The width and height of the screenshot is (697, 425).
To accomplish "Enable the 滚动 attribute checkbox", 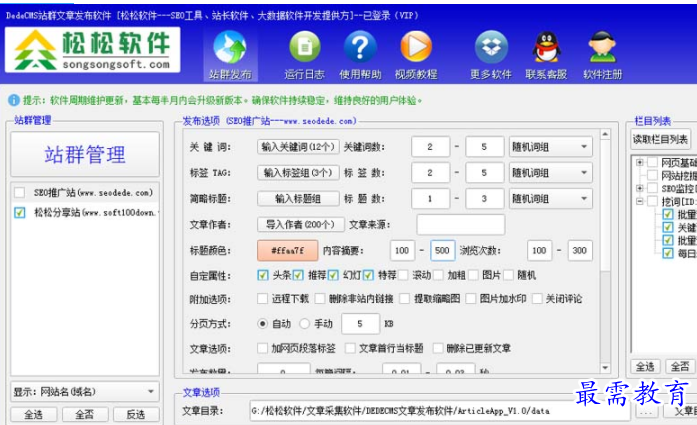I will click(403, 275).
